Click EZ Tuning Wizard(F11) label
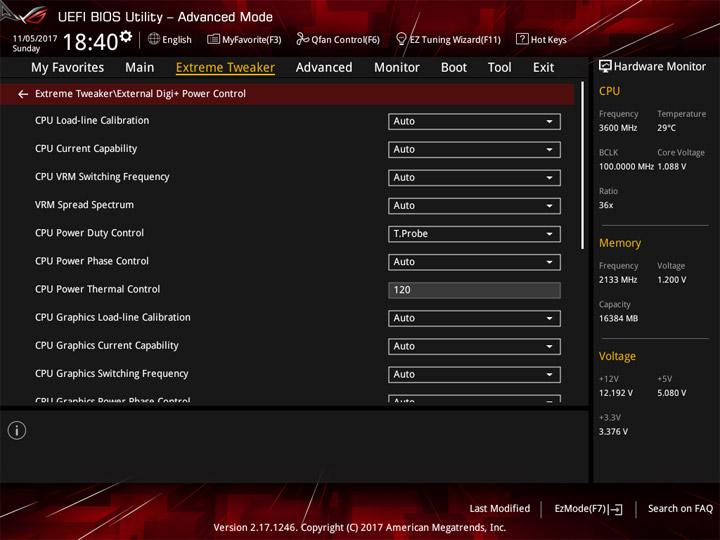This screenshot has height=540, width=720. pyautogui.click(x=455, y=40)
